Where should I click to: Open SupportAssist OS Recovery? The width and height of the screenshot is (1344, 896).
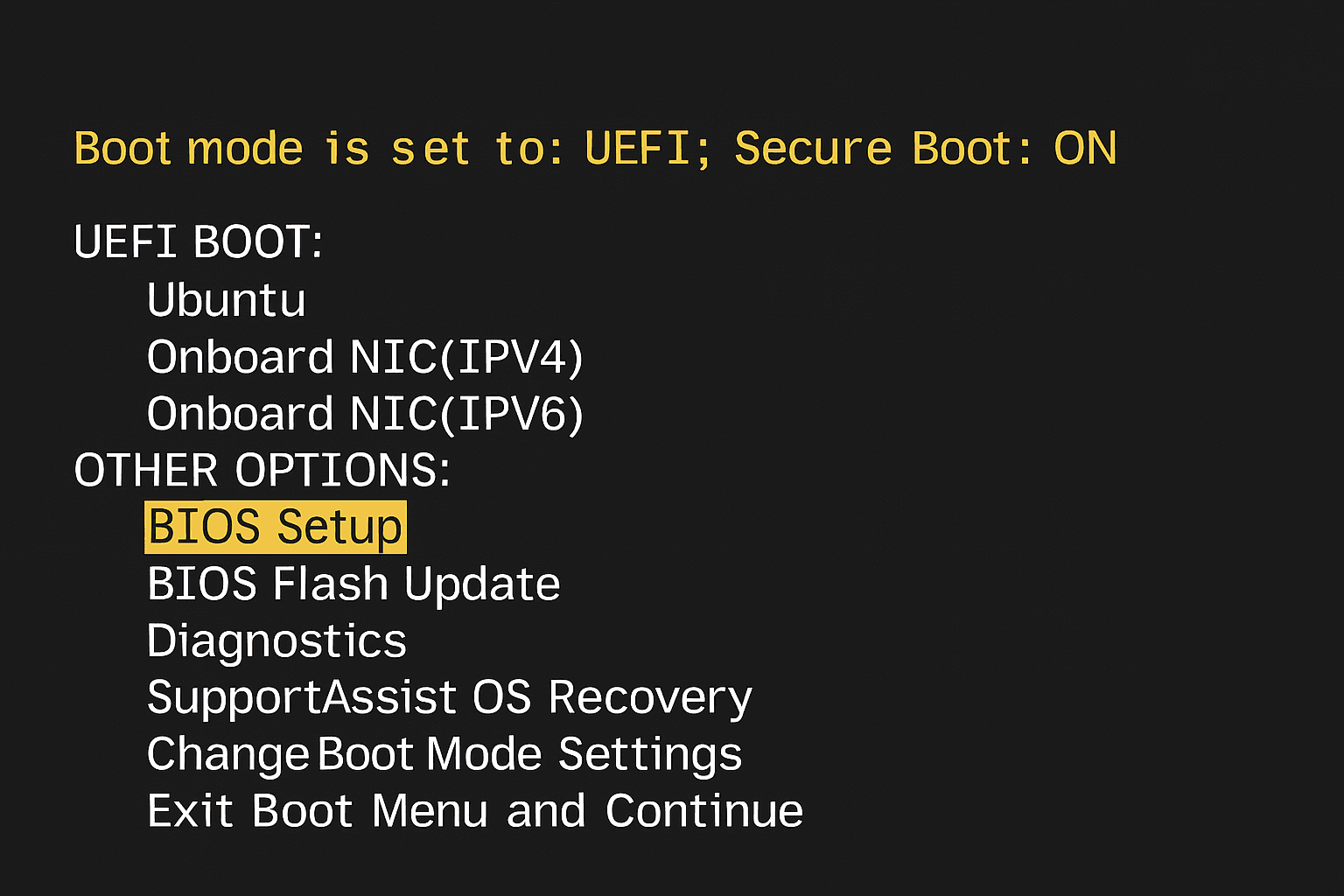[449, 697]
